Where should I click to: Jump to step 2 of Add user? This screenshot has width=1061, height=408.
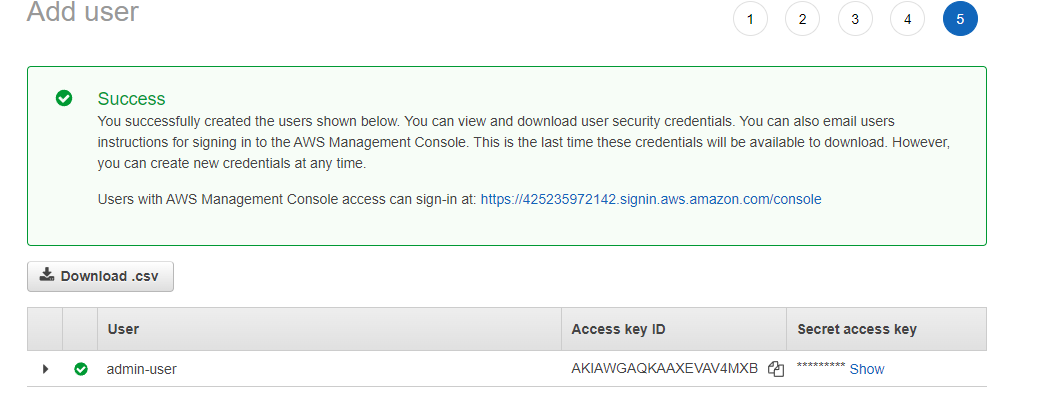(802, 18)
